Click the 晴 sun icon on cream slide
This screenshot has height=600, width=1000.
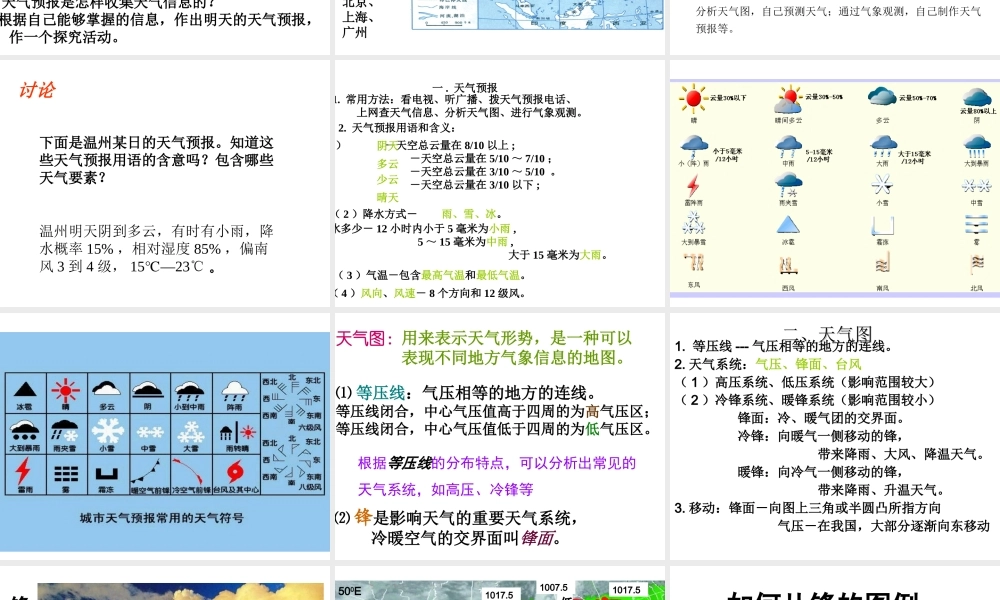tap(693, 99)
